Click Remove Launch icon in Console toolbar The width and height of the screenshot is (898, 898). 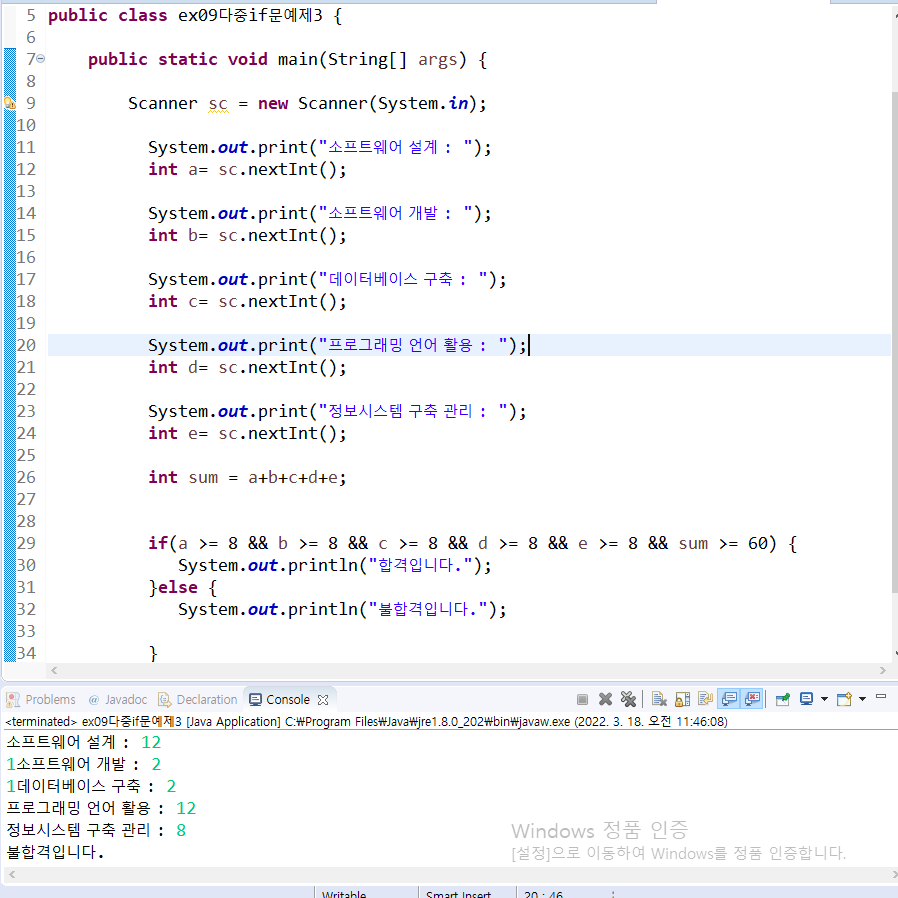[605, 699]
